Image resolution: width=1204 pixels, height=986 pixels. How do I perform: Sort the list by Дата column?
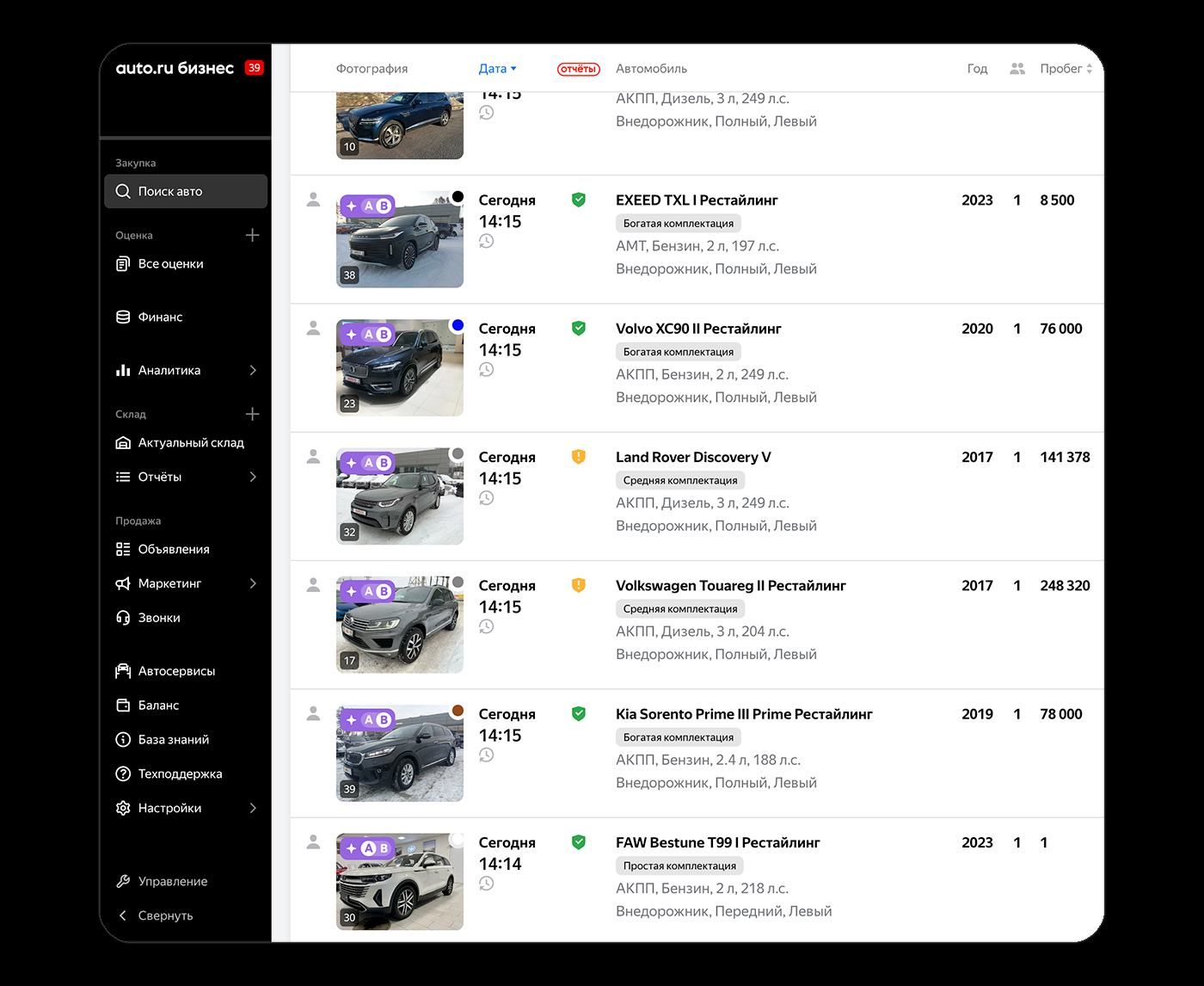[x=498, y=69]
